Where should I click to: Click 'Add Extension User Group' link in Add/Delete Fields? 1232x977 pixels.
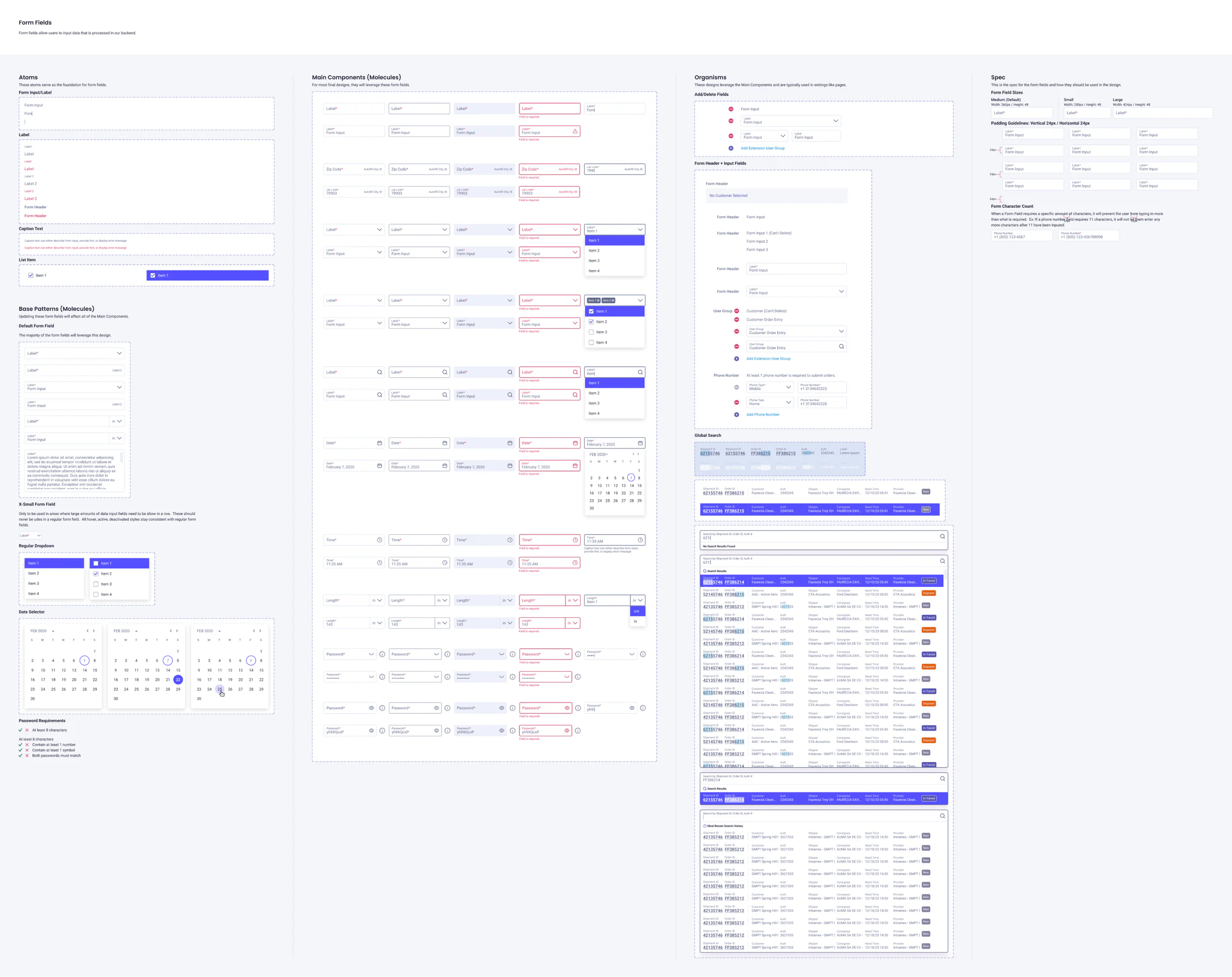click(762, 148)
